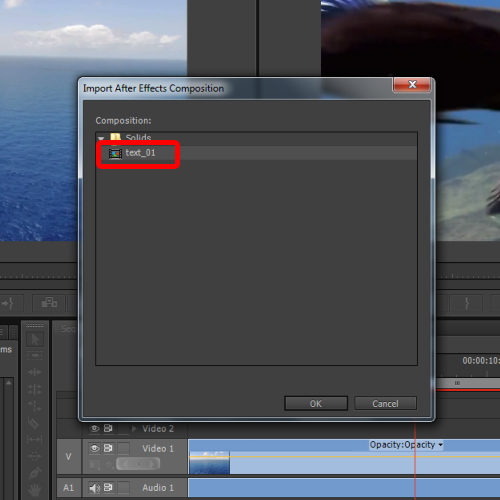This screenshot has height=500, width=500.
Task: Click the Solids folder icon
Action: click(x=115, y=138)
